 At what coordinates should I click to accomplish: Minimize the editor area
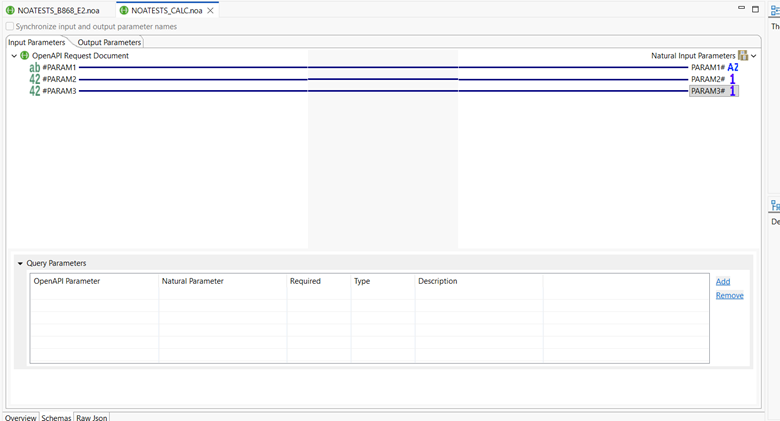(741, 8)
